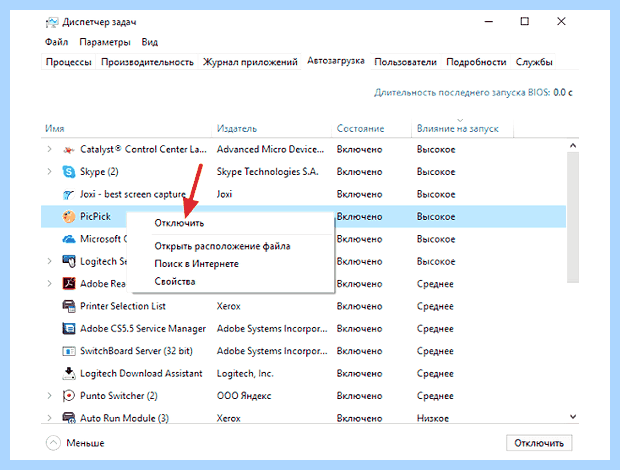
Task: Click the Printer Selection List icon
Action: pos(69,306)
